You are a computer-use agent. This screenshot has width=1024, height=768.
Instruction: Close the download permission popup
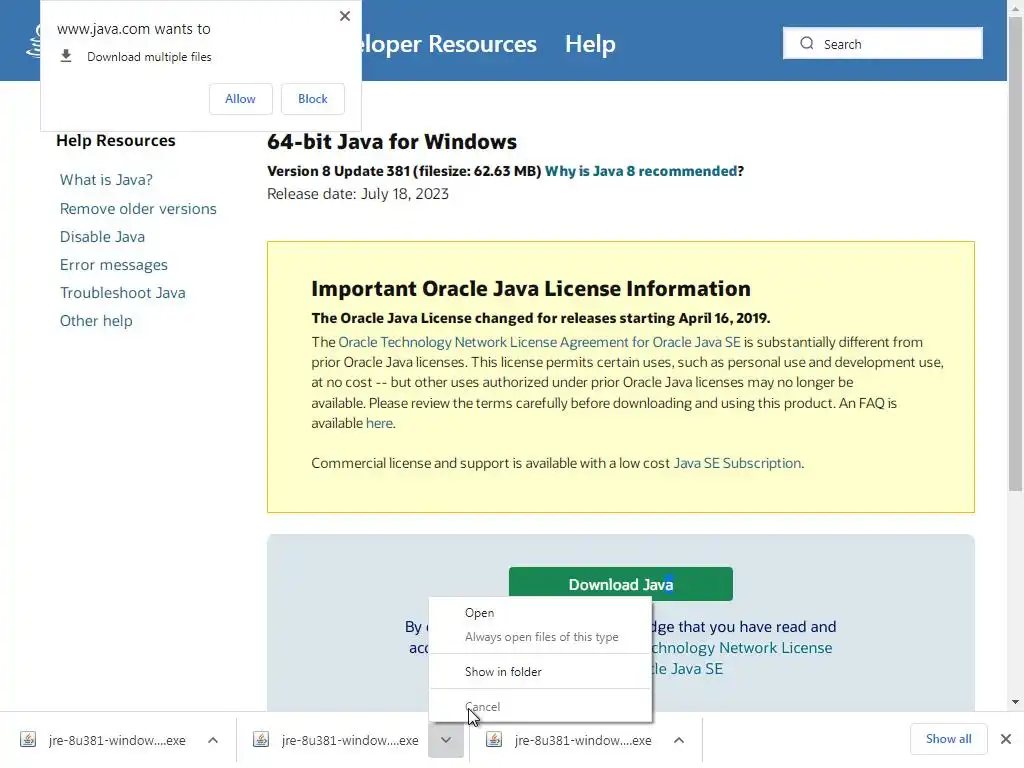[x=345, y=16]
